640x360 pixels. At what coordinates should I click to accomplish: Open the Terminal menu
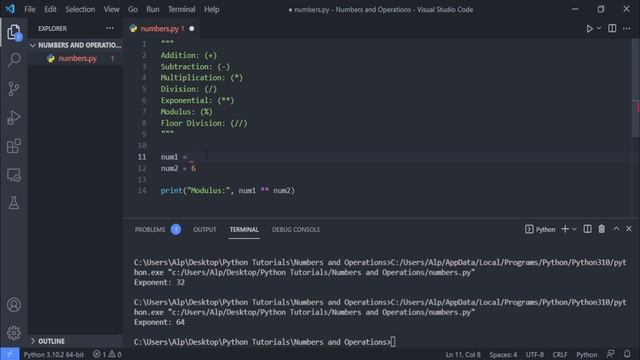click(182, 9)
